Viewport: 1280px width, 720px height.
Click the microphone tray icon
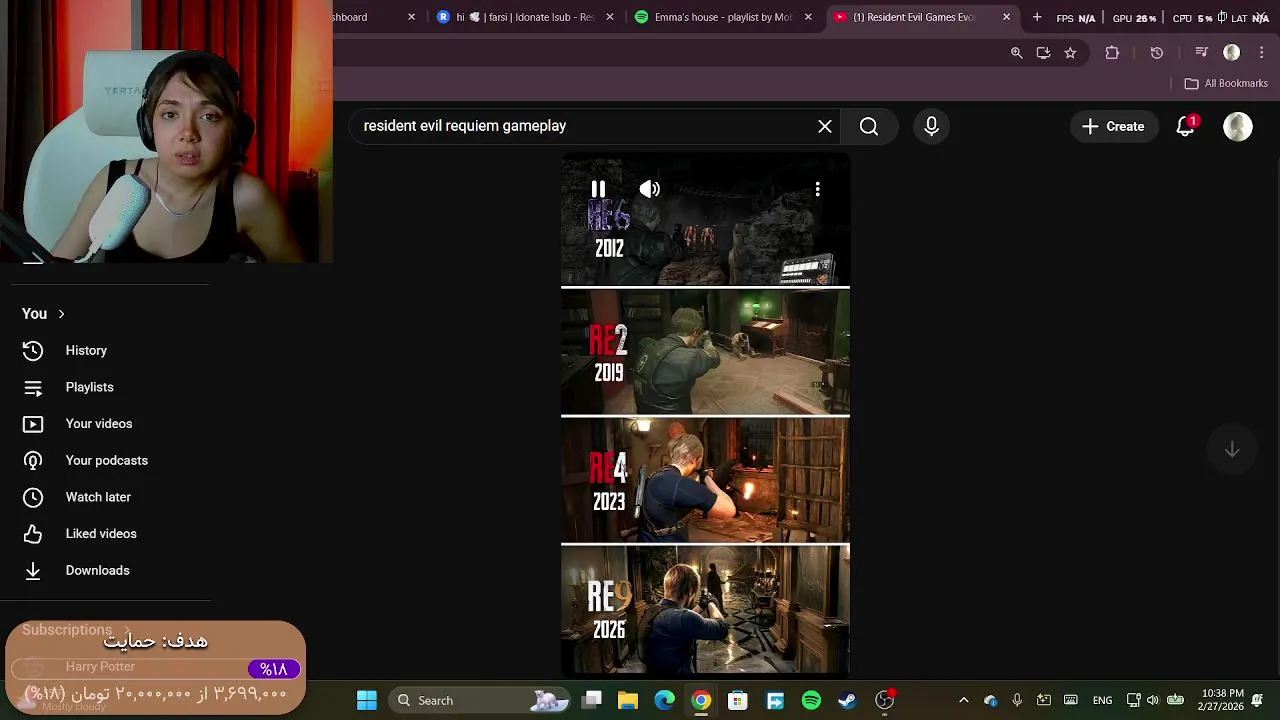1017,700
